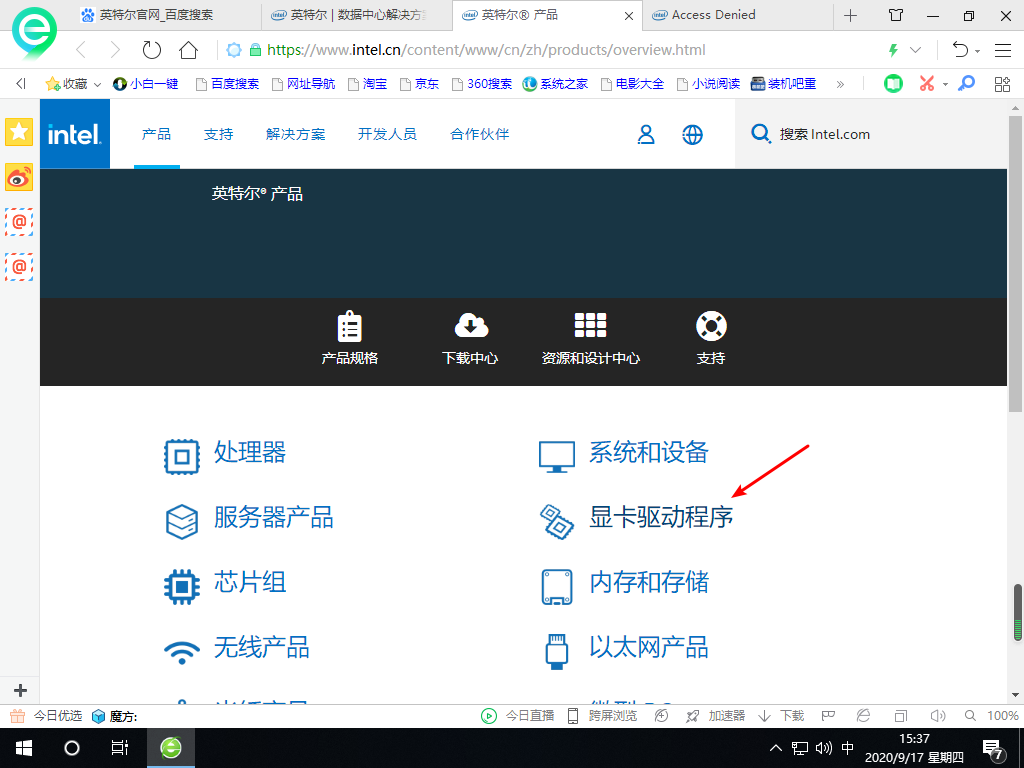Screen dimensions: 1024x768
Task: Switch to the Access Denied tab
Action: (738, 15)
